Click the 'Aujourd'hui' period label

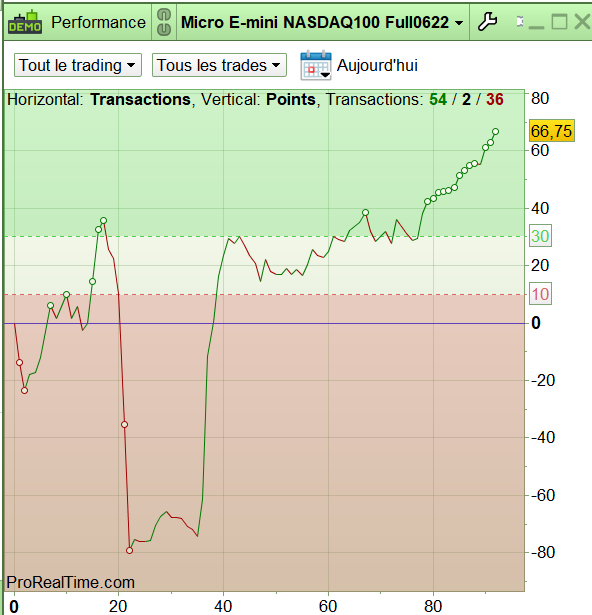coord(377,65)
